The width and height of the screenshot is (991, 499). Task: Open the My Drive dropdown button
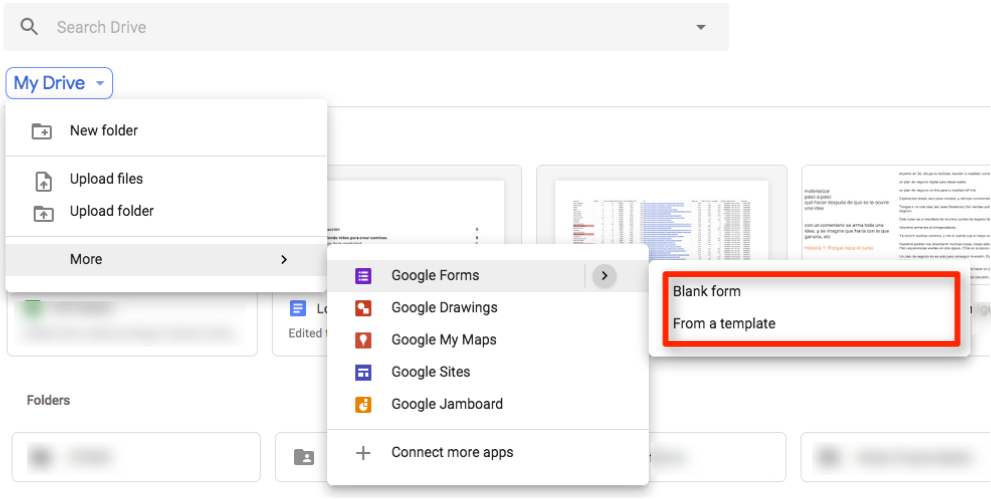point(59,83)
